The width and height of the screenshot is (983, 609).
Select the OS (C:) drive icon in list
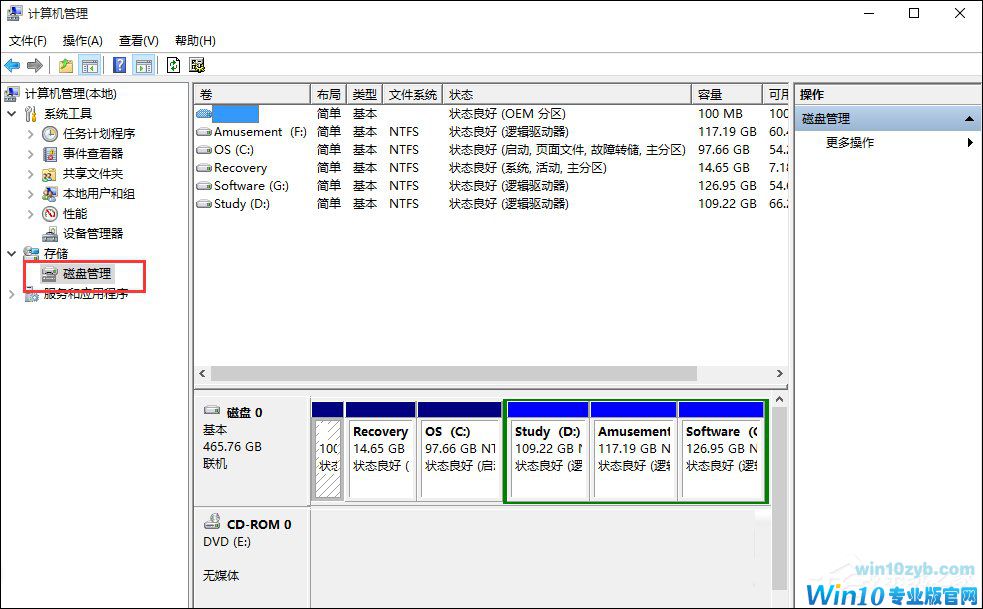(x=205, y=149)
